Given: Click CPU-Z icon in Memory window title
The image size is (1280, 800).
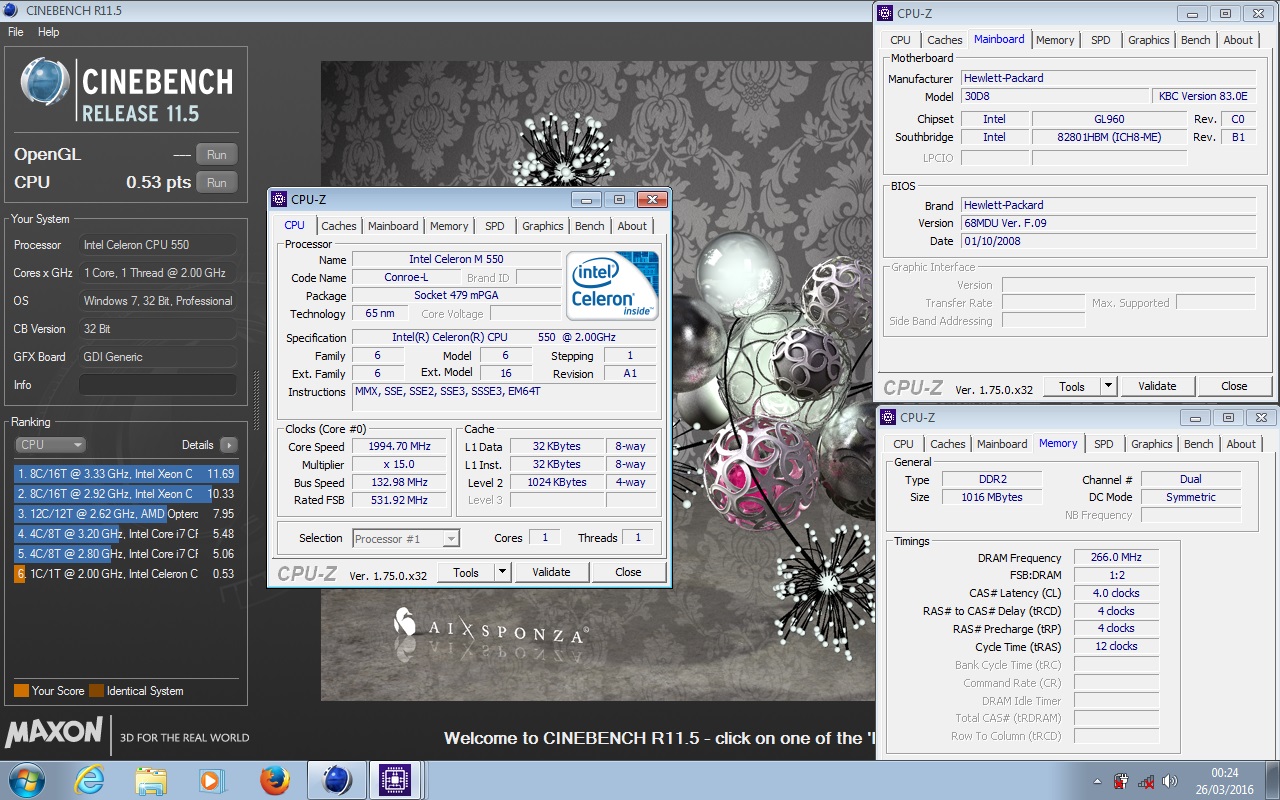Looking at the screenshot, I should click(889, 417).
